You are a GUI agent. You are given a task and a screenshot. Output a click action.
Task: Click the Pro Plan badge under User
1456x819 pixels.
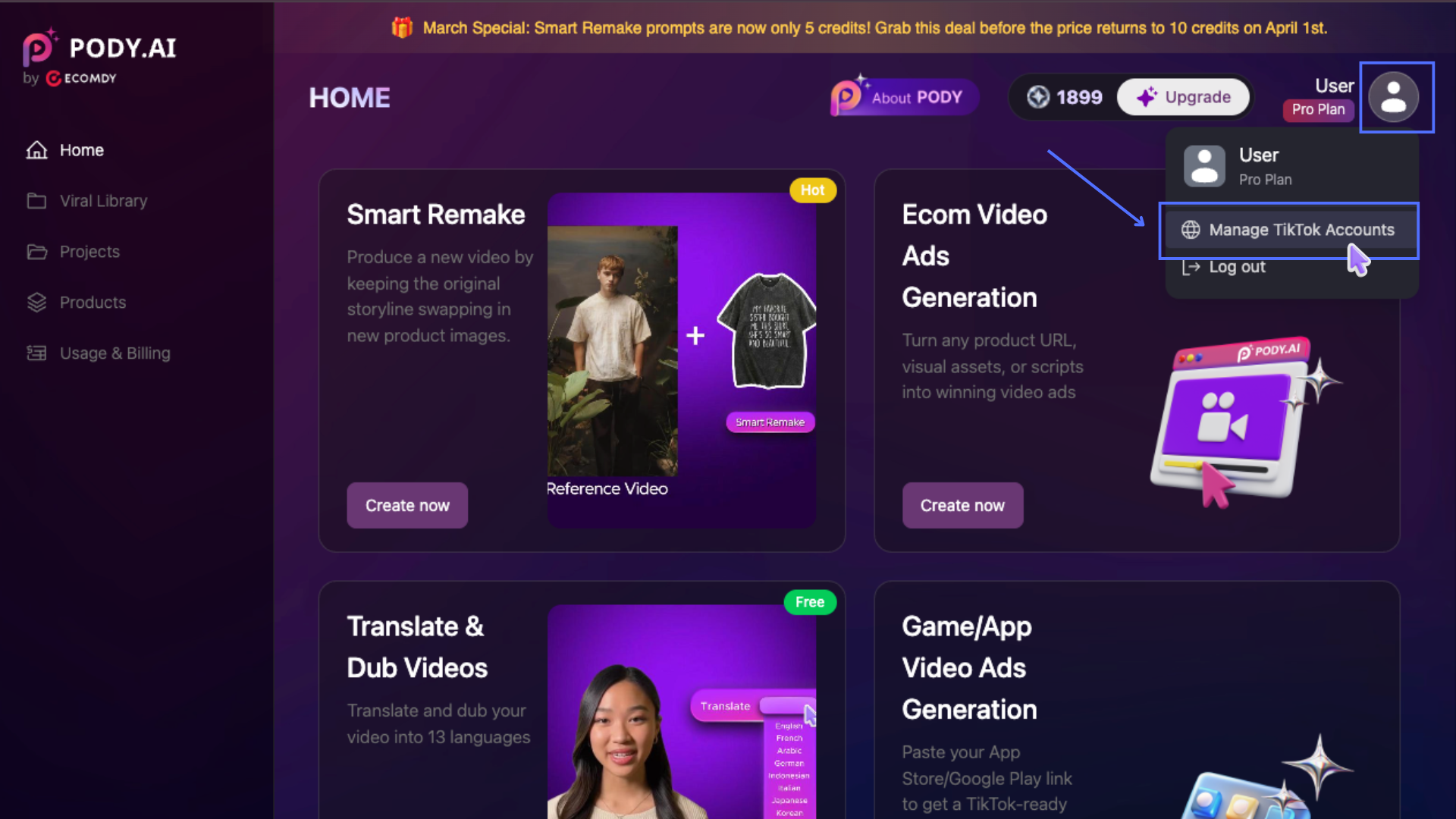click(x=1318, y=109)
